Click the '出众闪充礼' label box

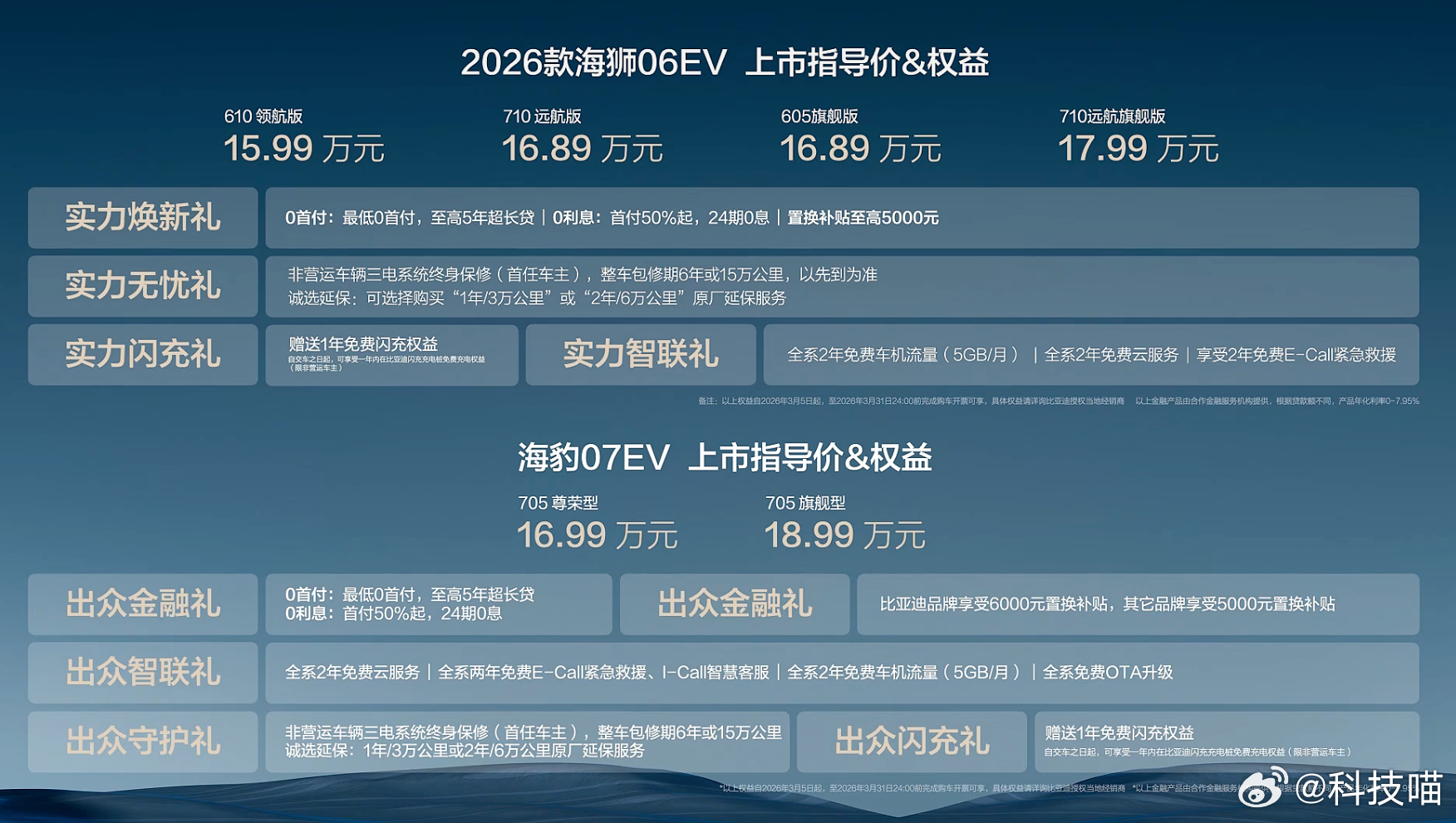coord(912,742)
